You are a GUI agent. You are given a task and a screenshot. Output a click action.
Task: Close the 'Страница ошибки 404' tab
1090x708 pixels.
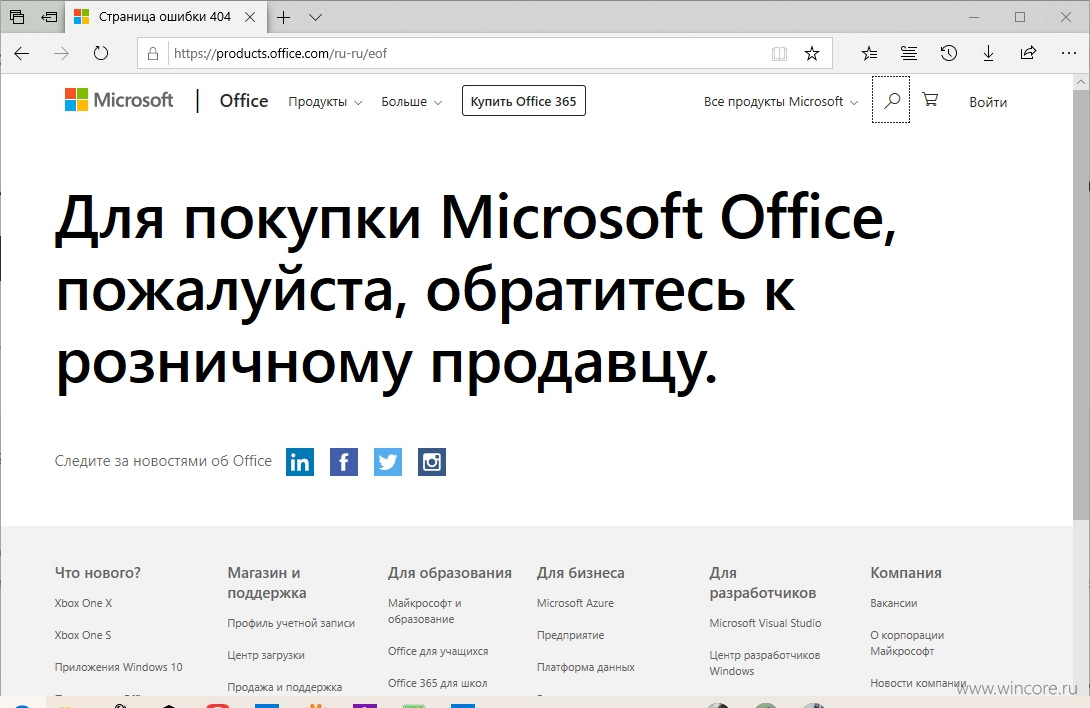[250, 17]
